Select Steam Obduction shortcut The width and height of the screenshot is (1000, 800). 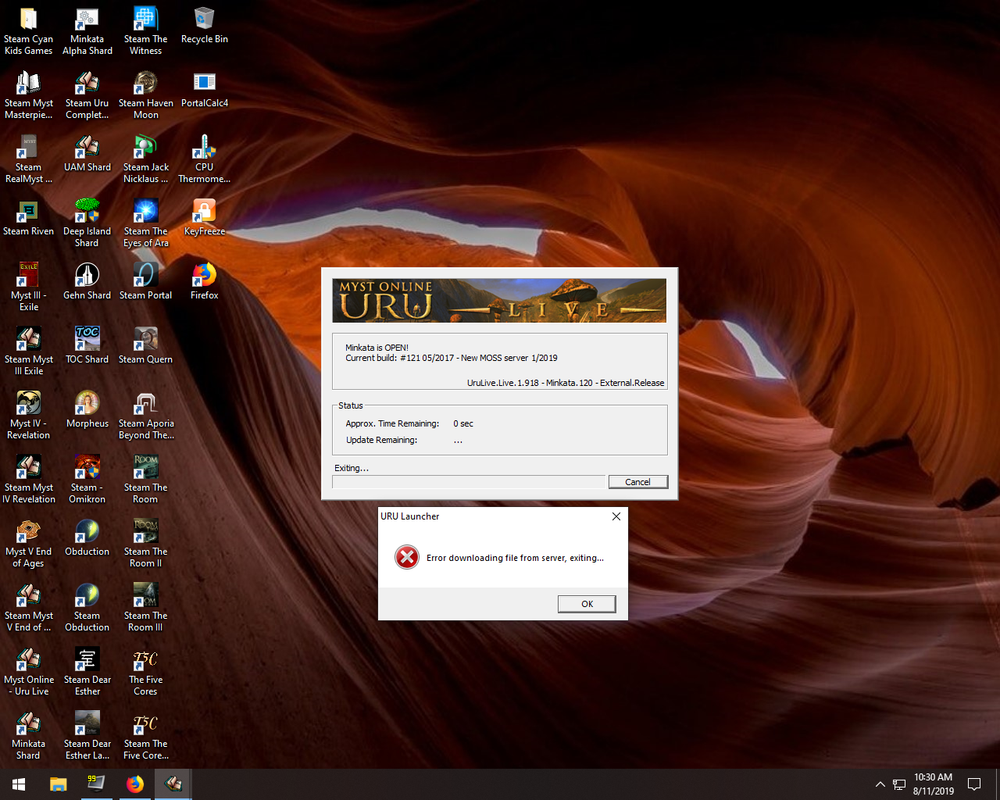tap(87, 608)
